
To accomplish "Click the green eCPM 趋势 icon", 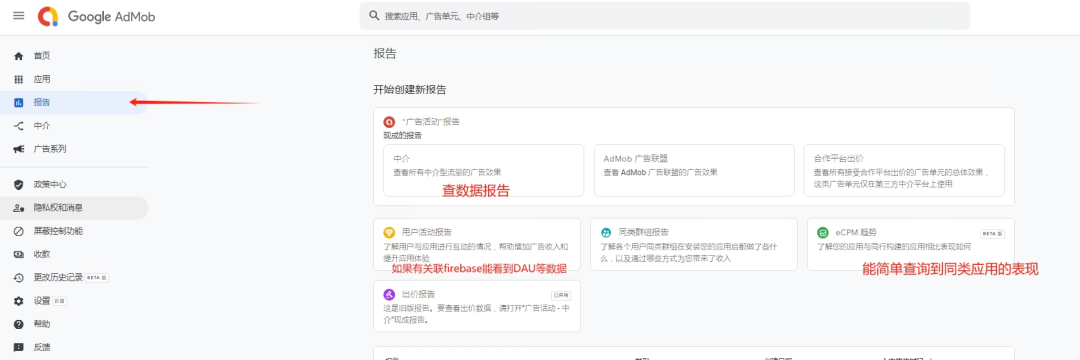I will 822,233.
